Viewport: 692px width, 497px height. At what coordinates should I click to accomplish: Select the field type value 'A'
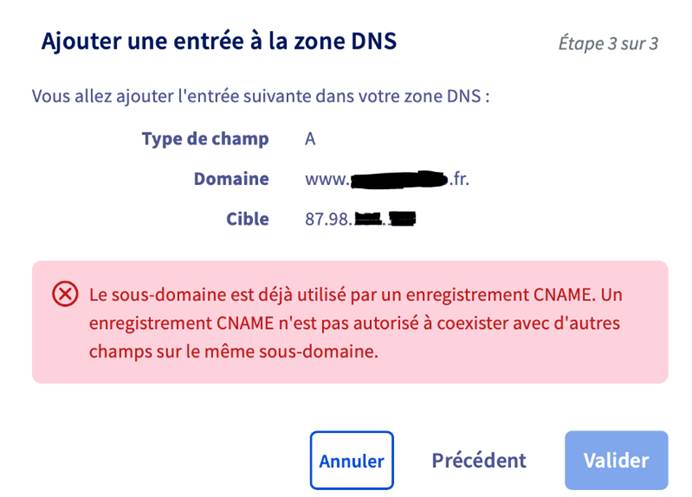pyautogui.click(x=310, y=139)
